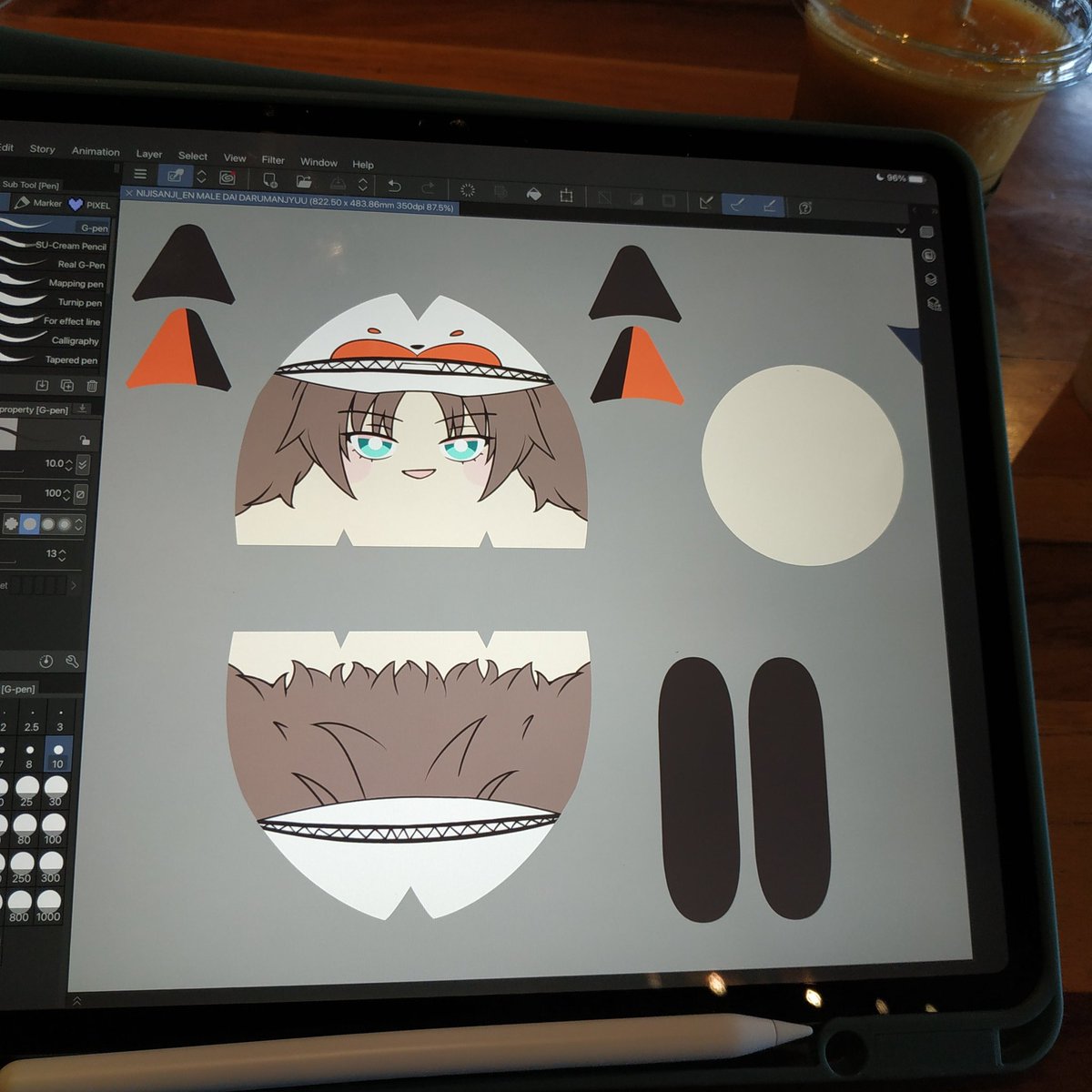Open the hamburger menu in command bar

140,174
